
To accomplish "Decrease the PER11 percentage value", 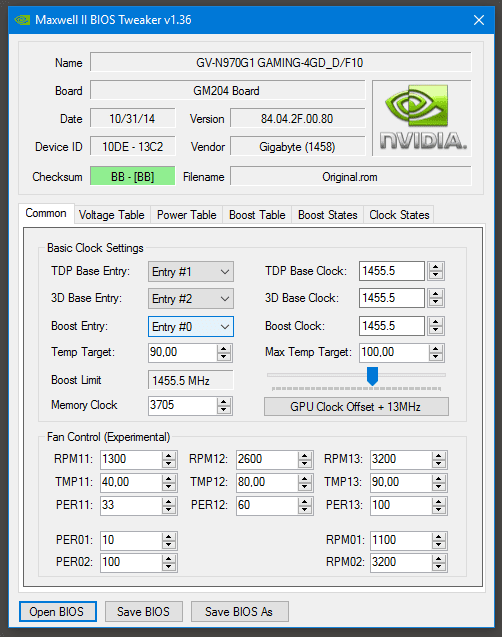I will 169,510.
